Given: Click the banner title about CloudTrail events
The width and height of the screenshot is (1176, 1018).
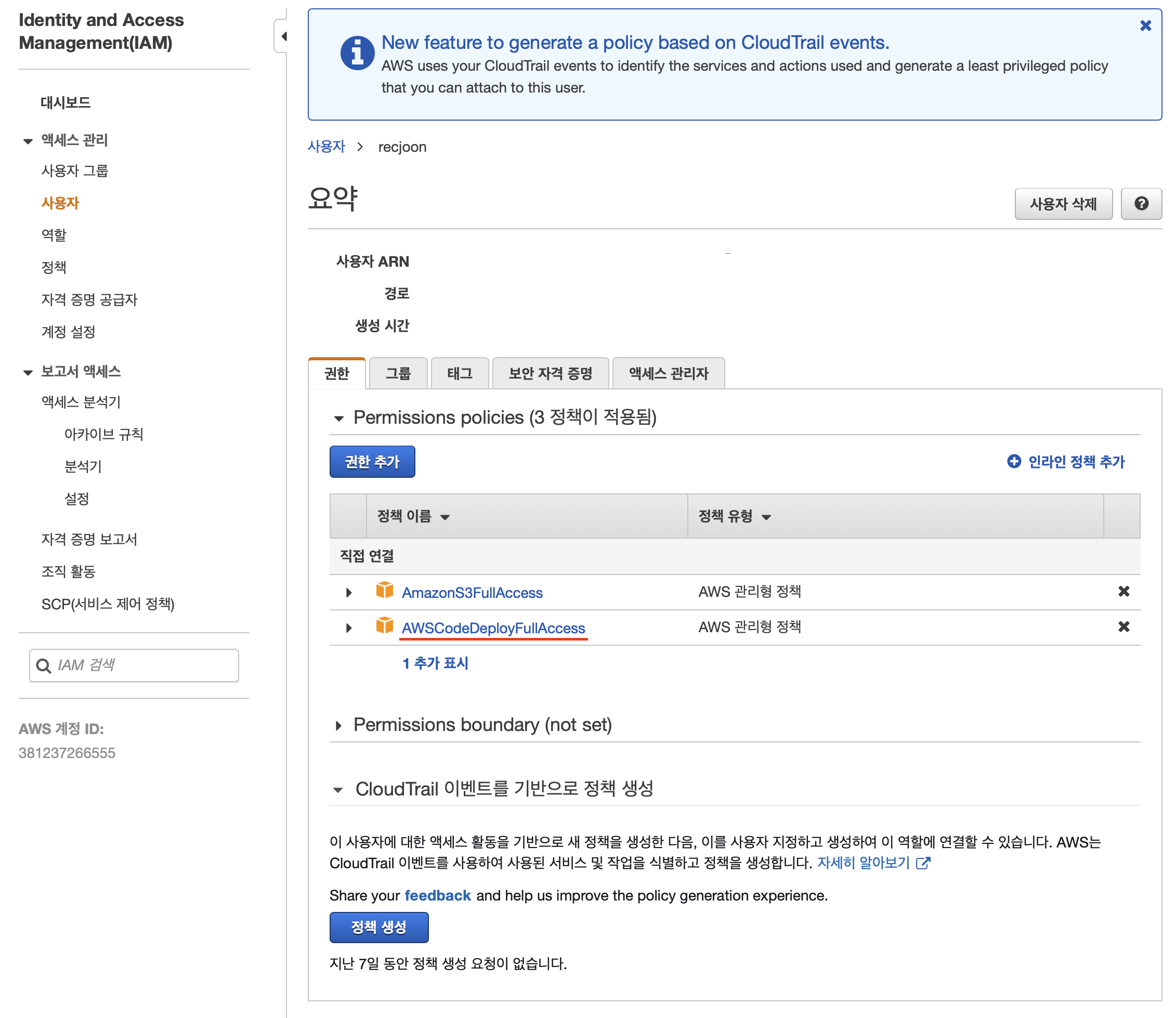Looking at the screenshot, I should click(635, 43).
